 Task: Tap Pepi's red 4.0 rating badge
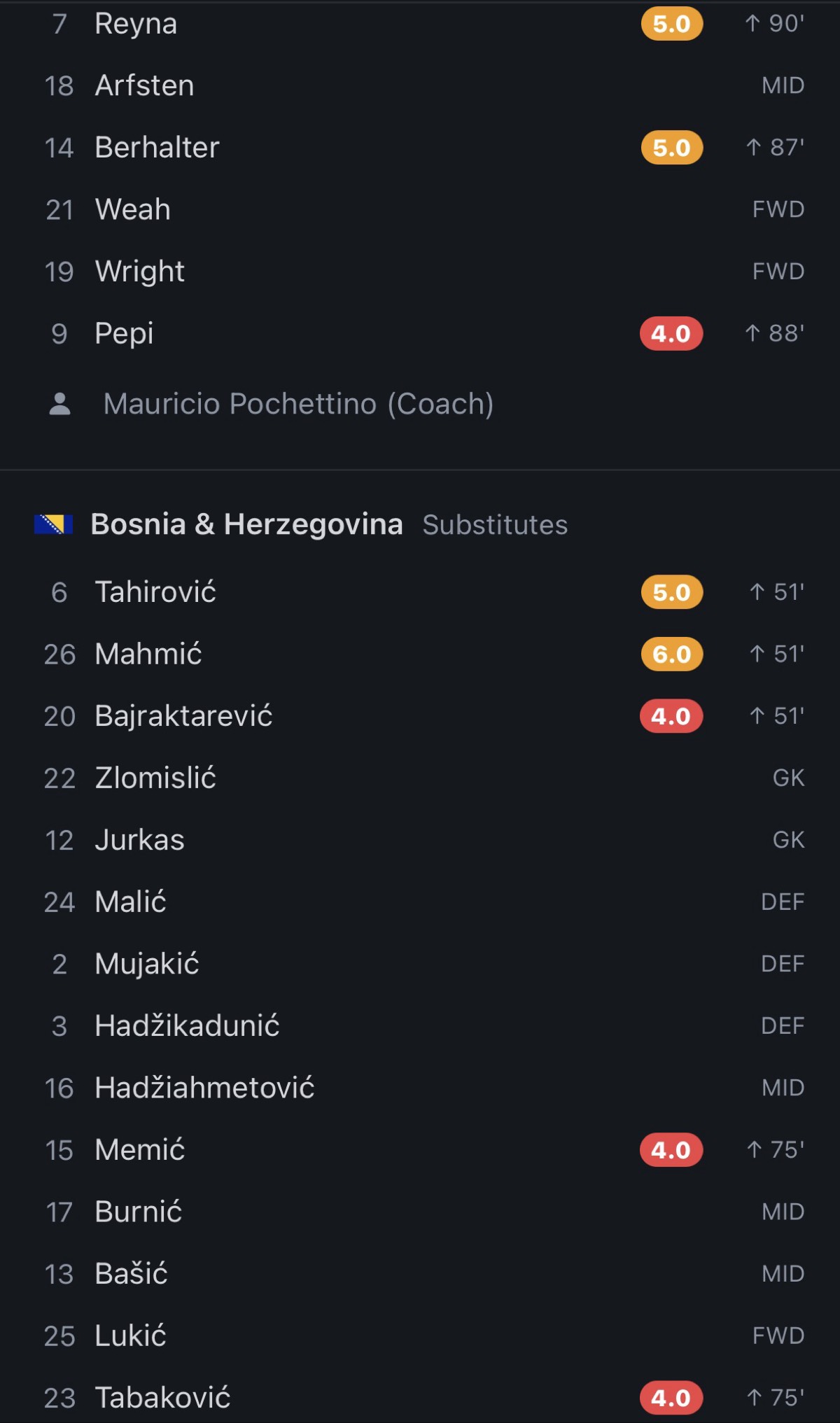click(x=671, y=333)
